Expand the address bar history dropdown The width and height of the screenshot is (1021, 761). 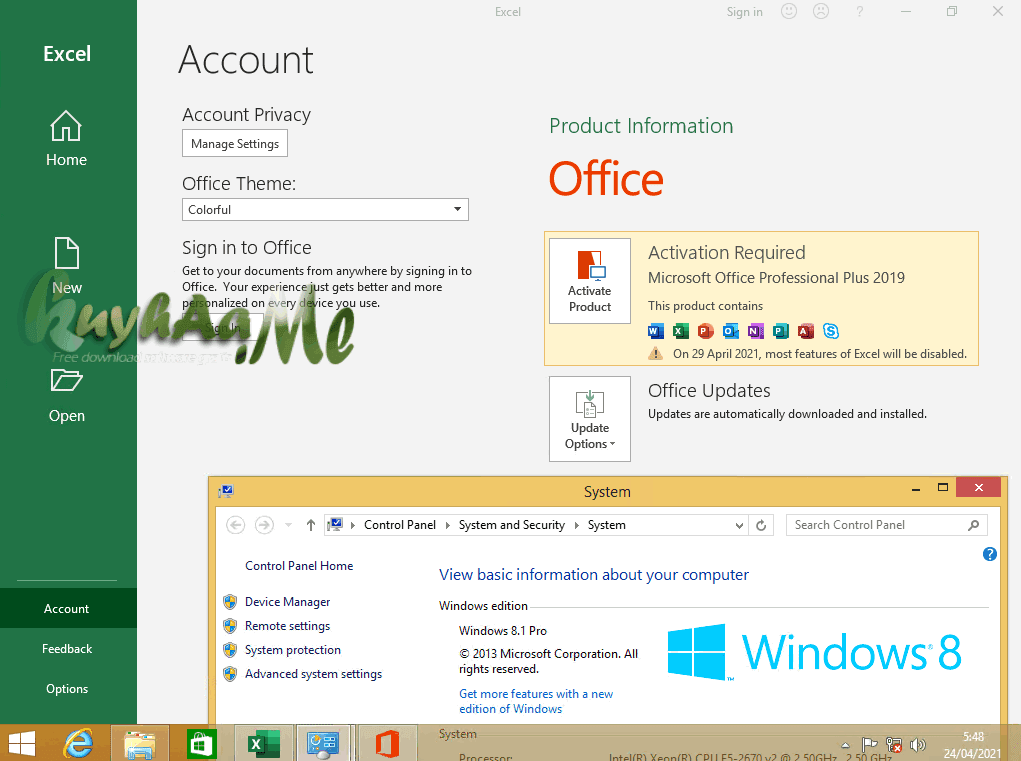click(739, 525)
